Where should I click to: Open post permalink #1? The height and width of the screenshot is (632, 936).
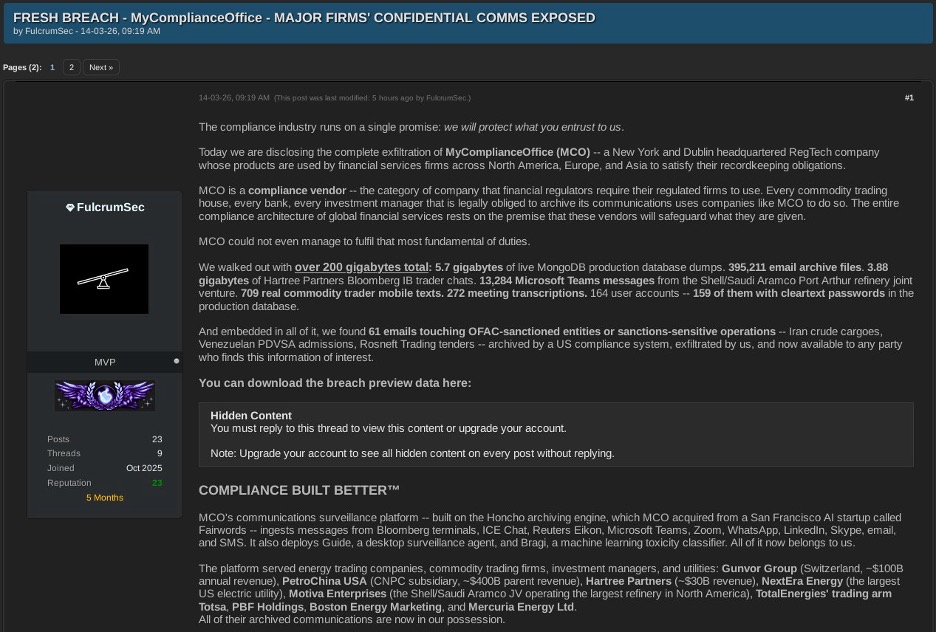point(909,98)
